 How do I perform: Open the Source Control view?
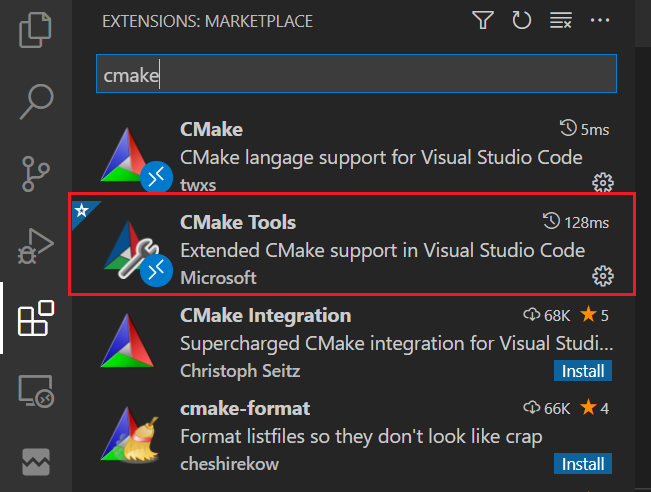[x=35, y=174]
